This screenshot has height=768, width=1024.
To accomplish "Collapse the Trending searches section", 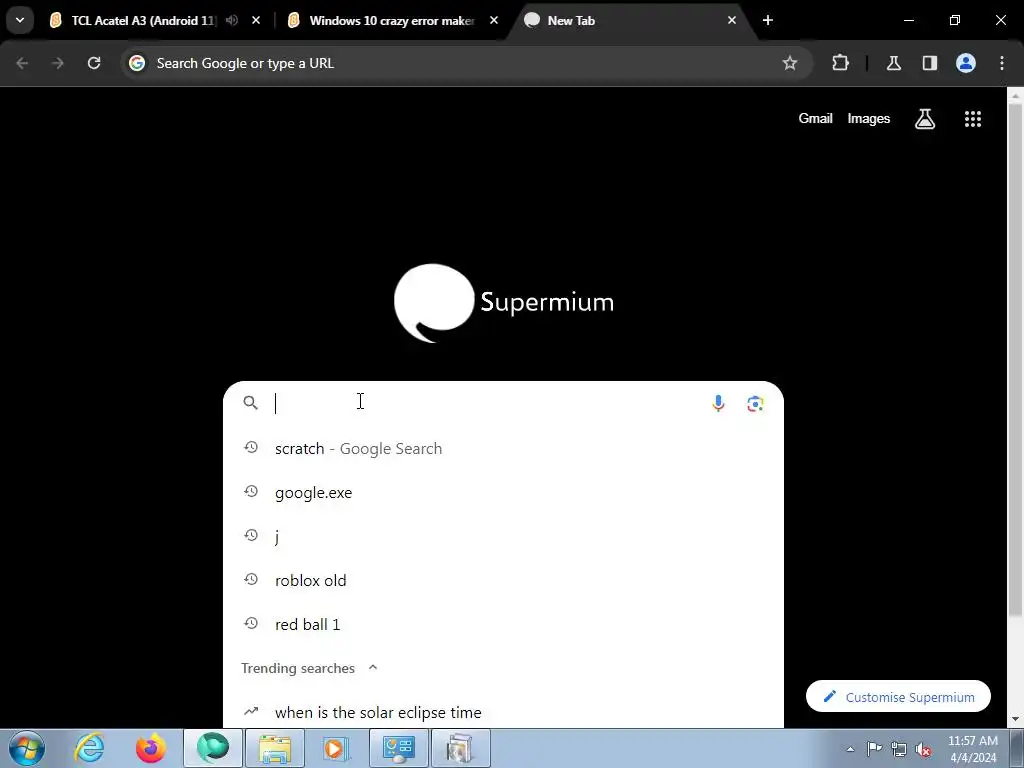I will pyautogui.click(x=373, y=667).
